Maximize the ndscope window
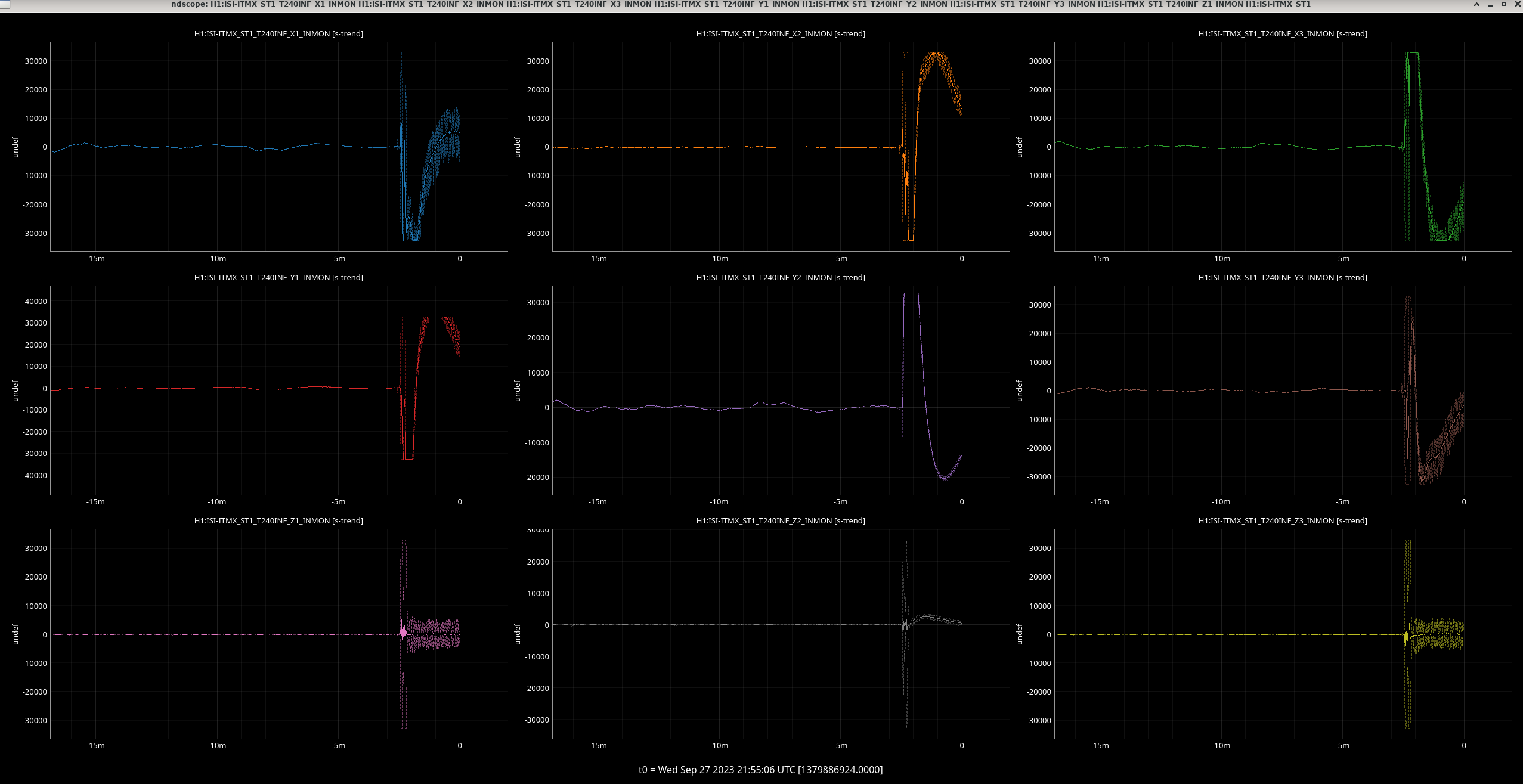Viewport: 1523px width, 784px height. pos(1504,4)
